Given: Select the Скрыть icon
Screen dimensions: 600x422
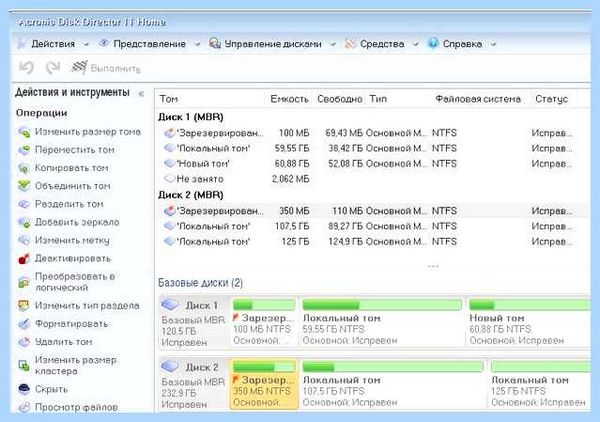Looking at the screenshot, I should coord(24,389).
